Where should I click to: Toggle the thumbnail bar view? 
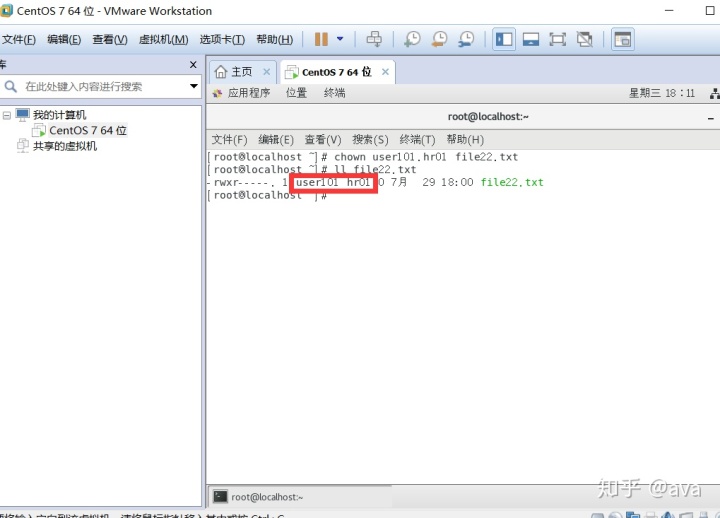530,39
